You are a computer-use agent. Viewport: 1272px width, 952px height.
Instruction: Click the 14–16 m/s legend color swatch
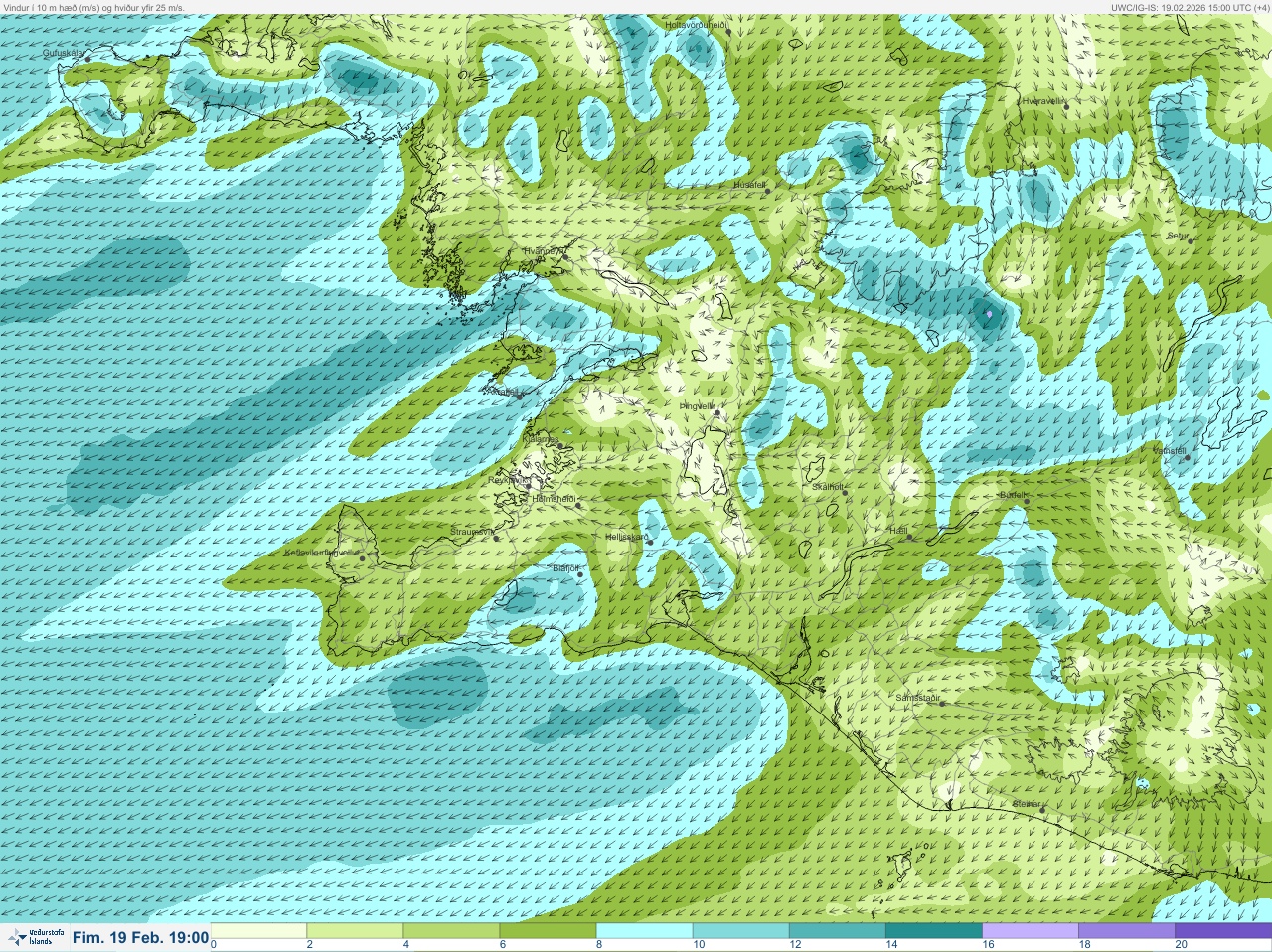click(933, 931)
